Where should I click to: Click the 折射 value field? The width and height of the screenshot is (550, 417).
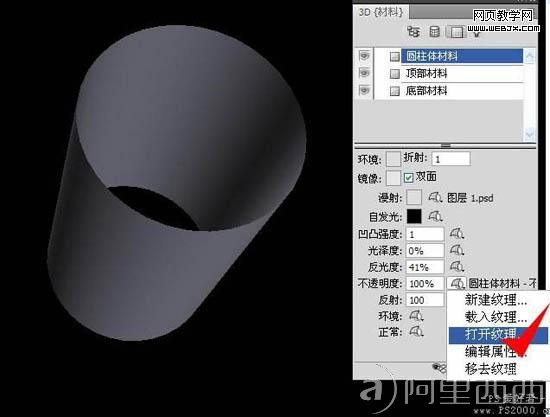(451, 159)
